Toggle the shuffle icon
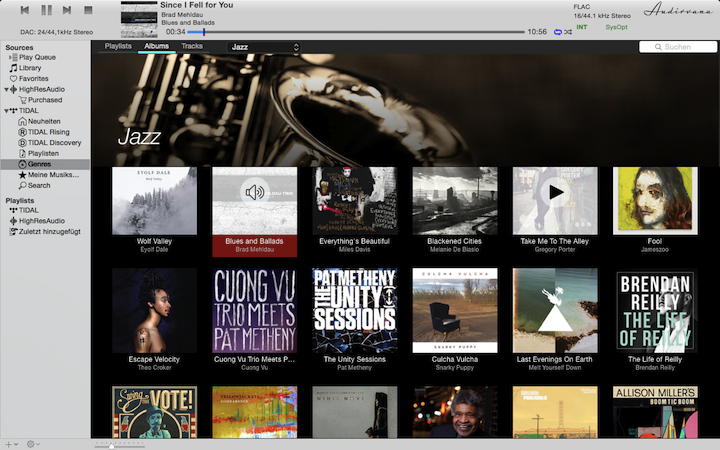This screenshot has height=450, width=720. pos(568,32)
